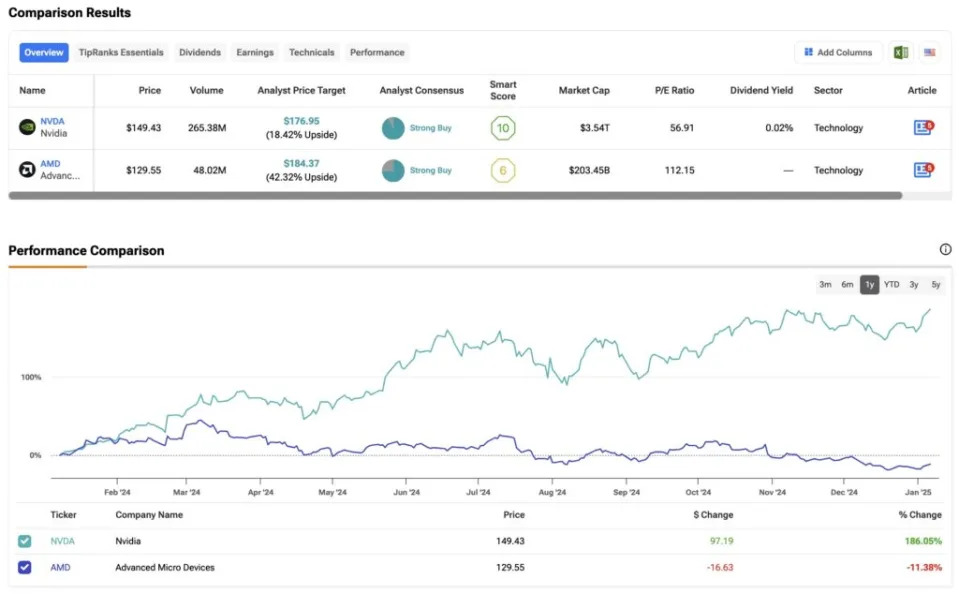Image resolution: width=959 pixels, height=594 pixels.
Task: Click AMD $ change -16.63
Action: pos(720,568)
